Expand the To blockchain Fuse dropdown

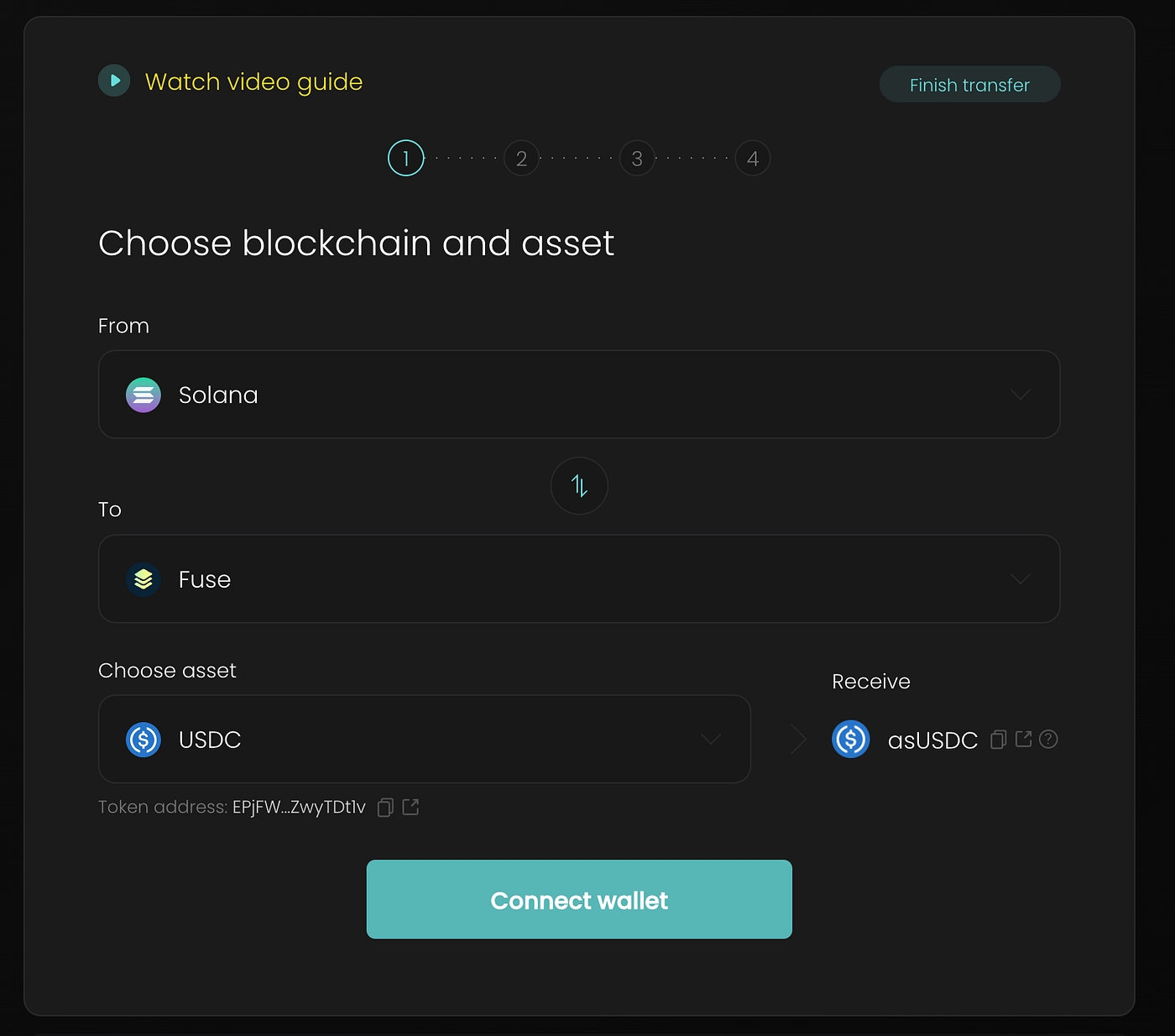pos(1020,579)
